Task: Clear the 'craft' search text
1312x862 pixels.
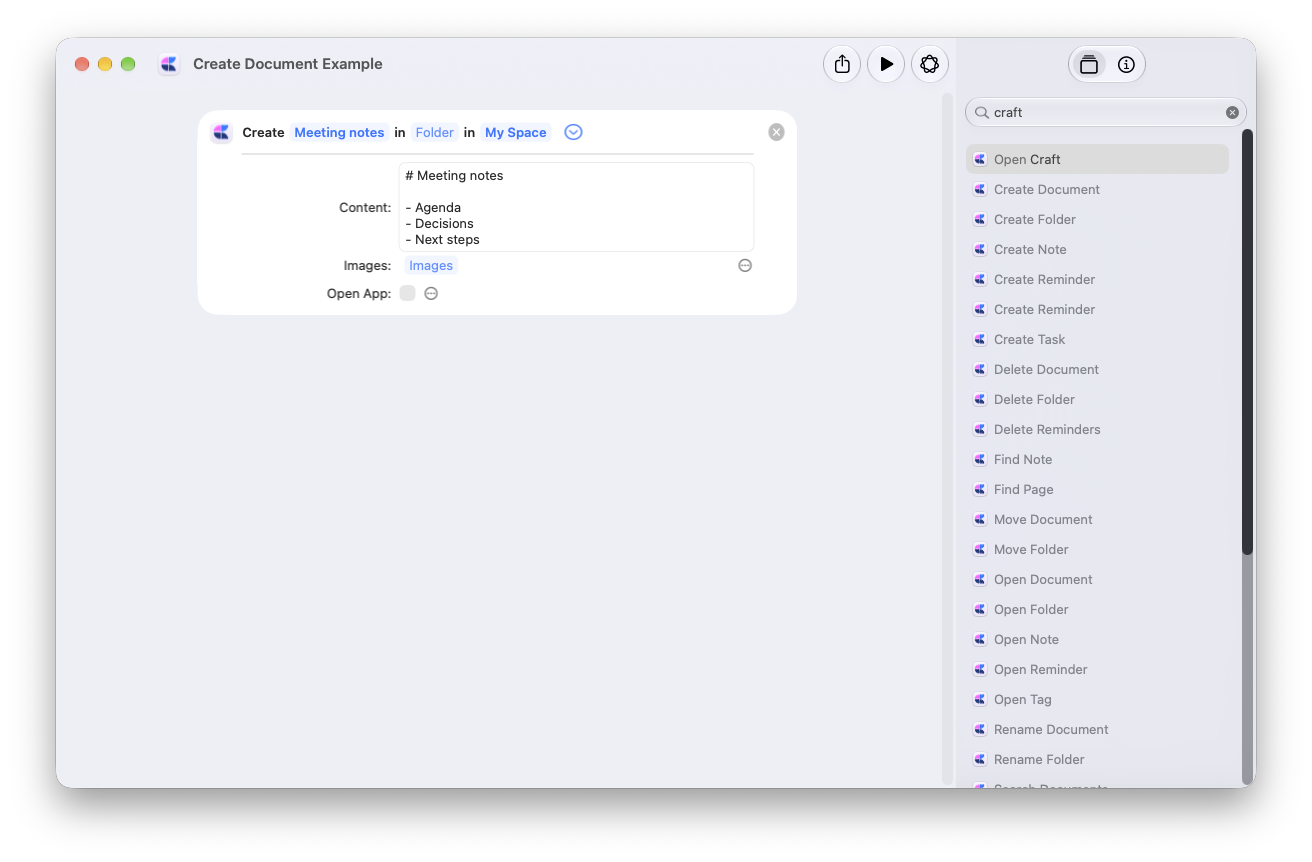Action: tap(1232, 113)
